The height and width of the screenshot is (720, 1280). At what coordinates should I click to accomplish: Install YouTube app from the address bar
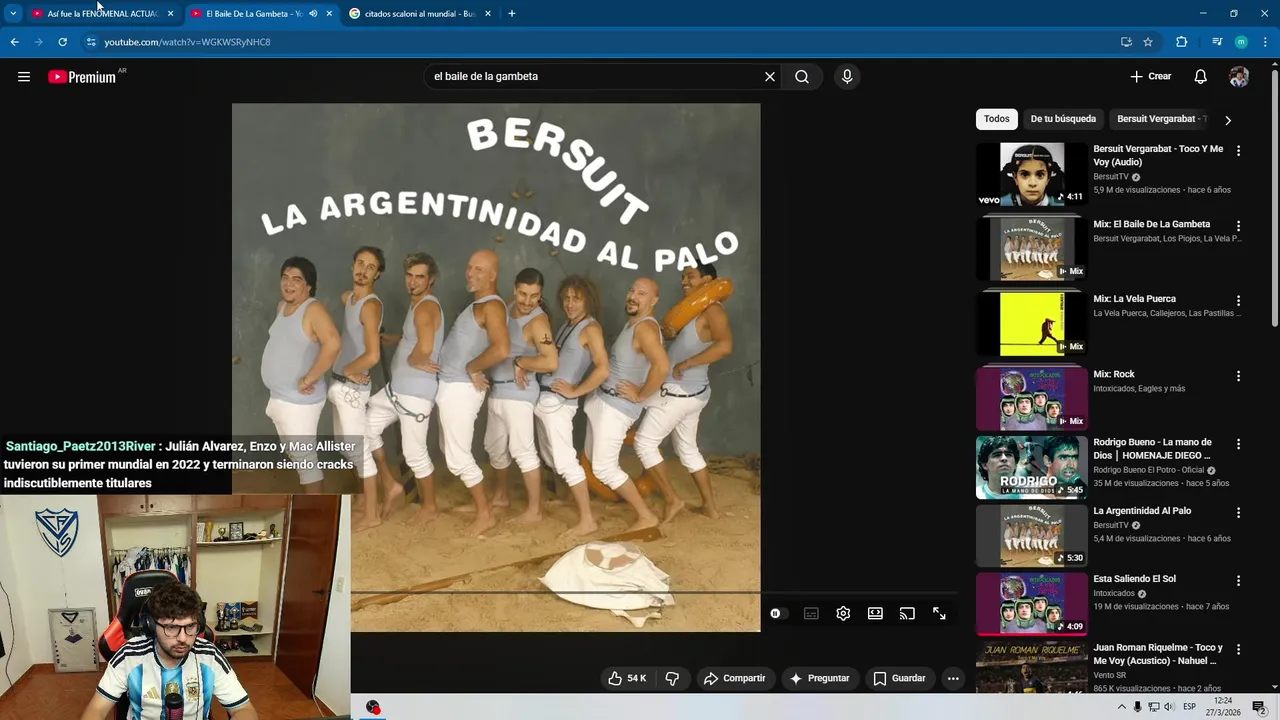coord(1127,42)
